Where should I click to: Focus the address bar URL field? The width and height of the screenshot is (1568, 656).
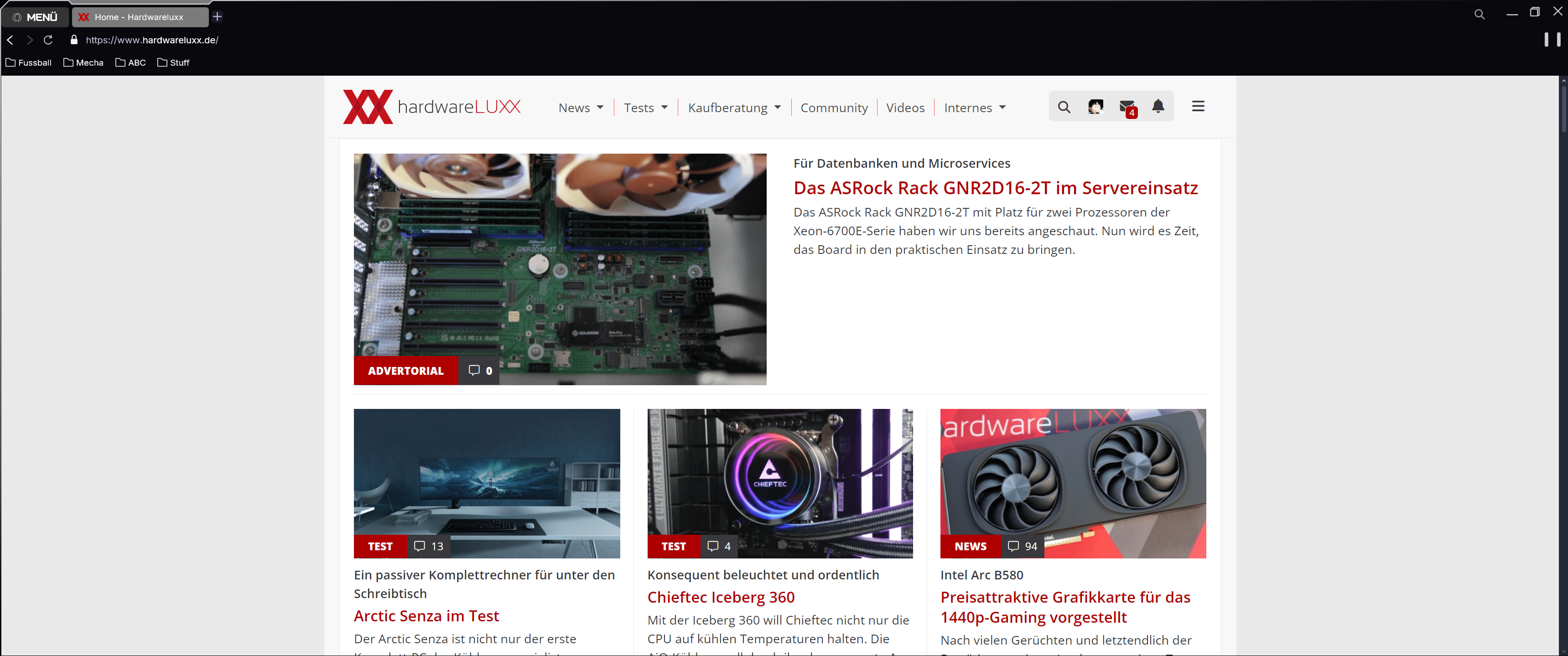(x=152, y=40)
